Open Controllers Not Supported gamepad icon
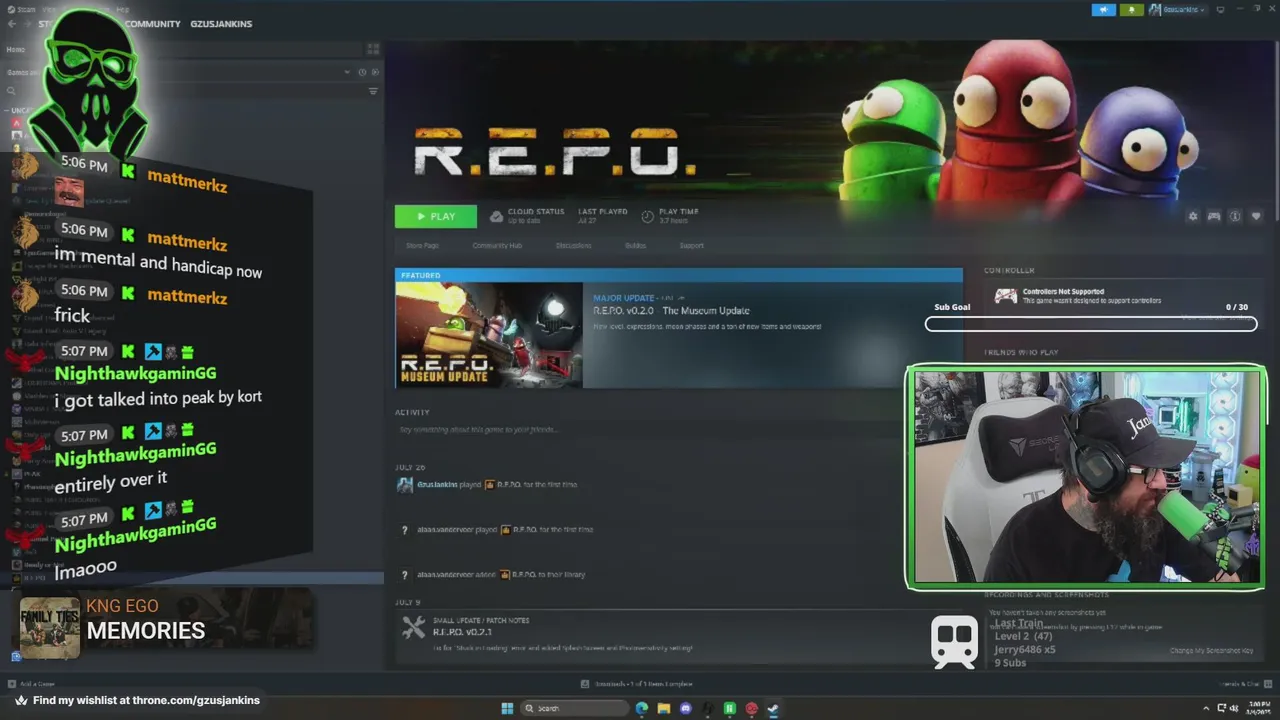Screen dimensions: 1280x720 (x=1005, y=296)
